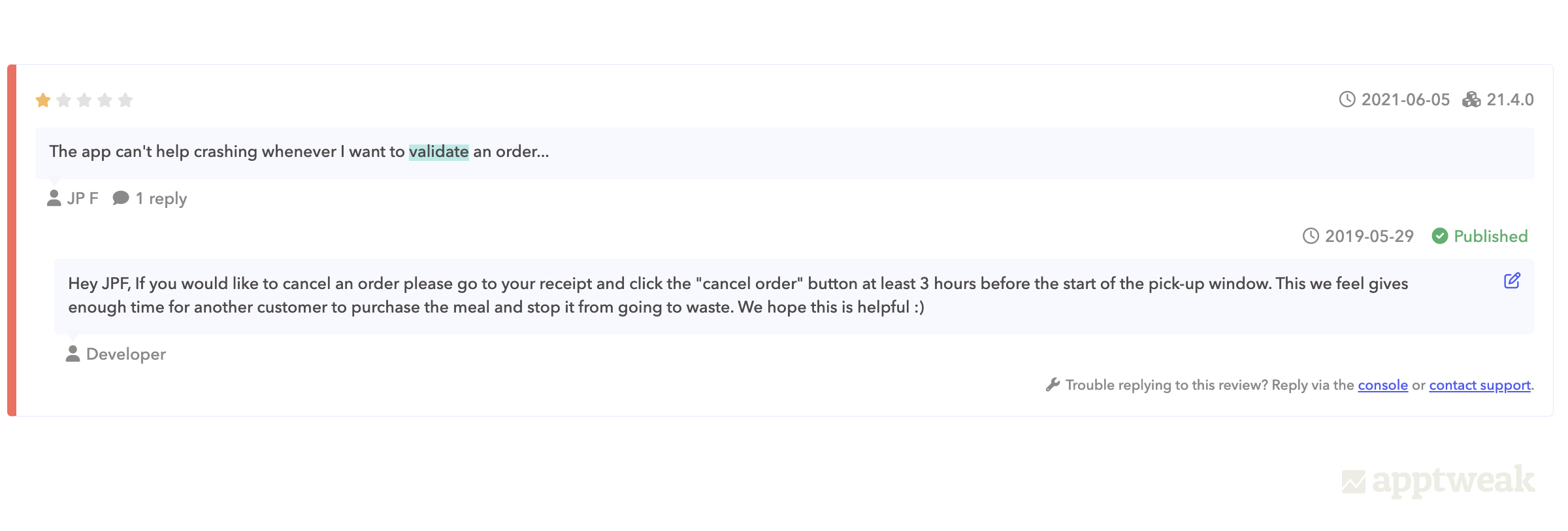This screenshot has width=1568, height=531.
Task: Click the JP F user avatar icon
Action: (54, 198)
